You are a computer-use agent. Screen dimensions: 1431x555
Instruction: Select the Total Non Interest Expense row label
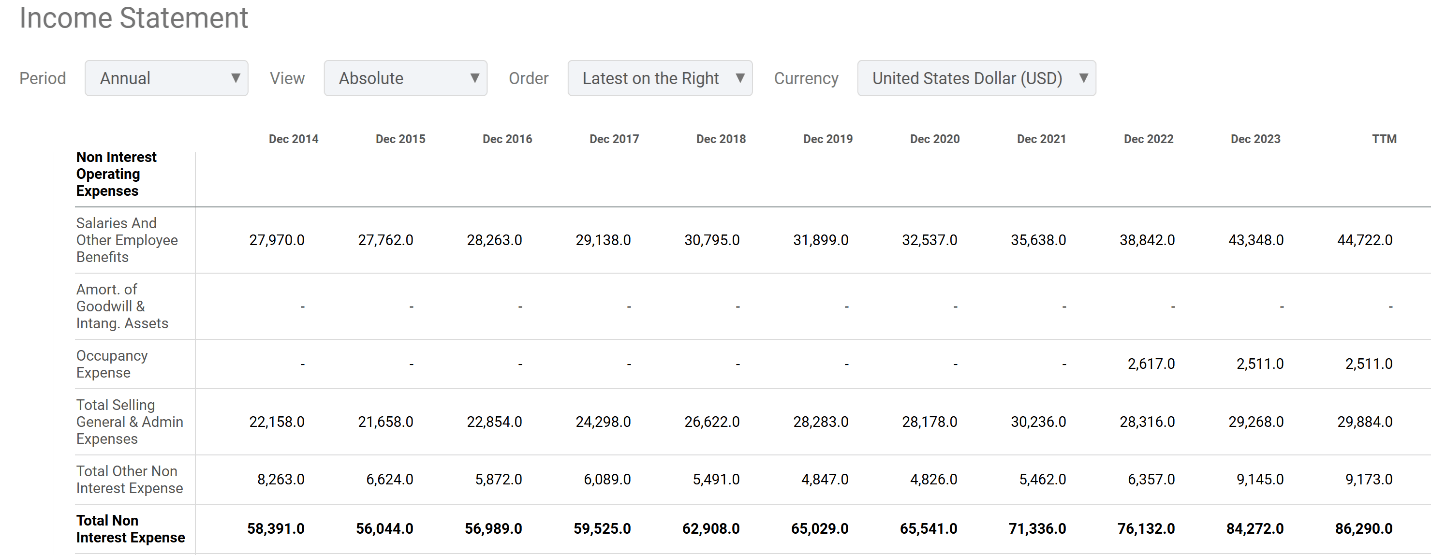click(x=130, y=529)
